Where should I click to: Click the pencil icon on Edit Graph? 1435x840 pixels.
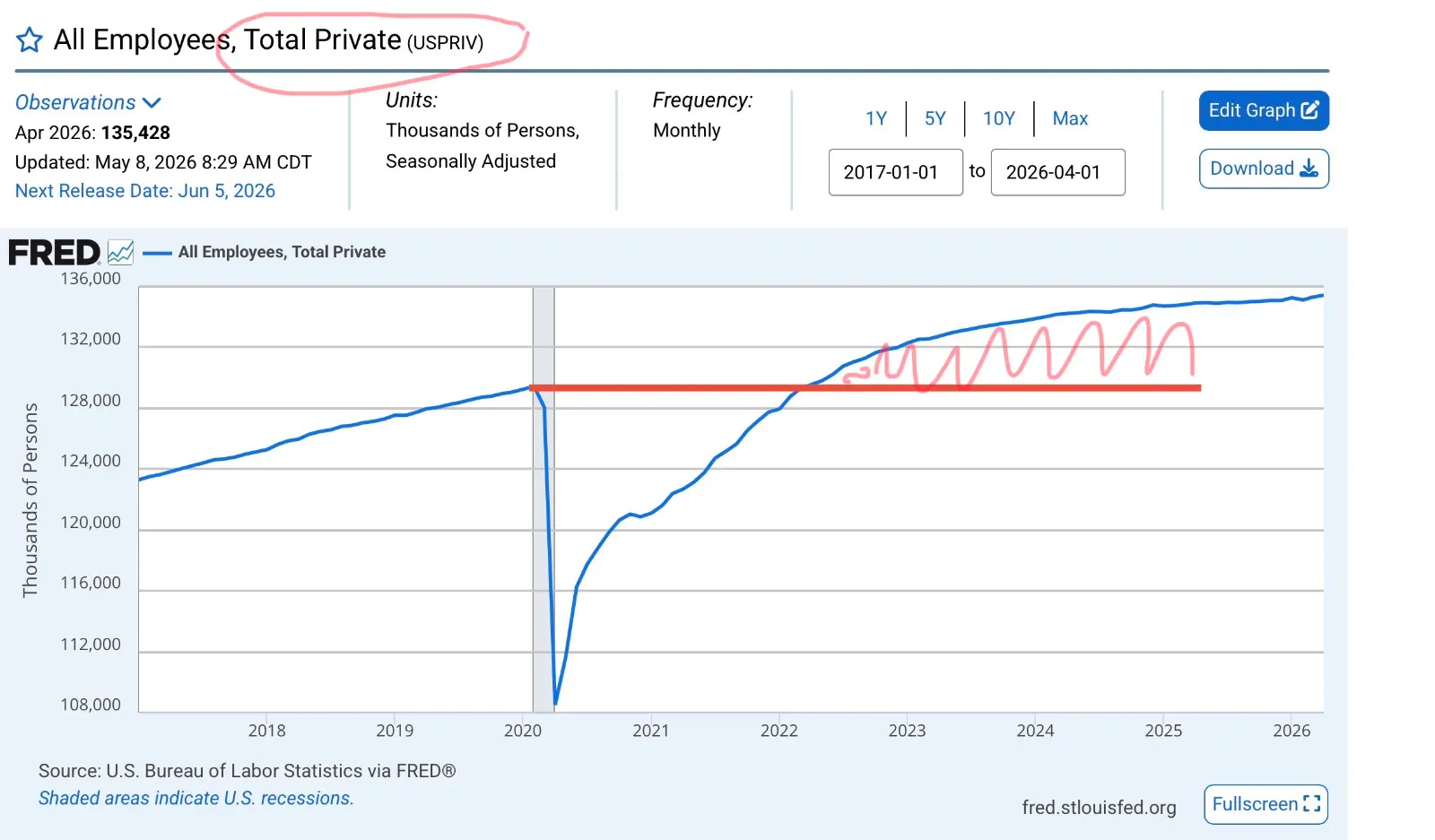point(1310,110)
